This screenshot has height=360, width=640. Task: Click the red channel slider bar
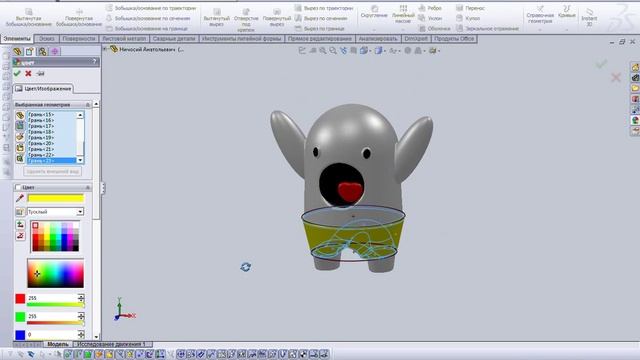[x=55, y=305]
